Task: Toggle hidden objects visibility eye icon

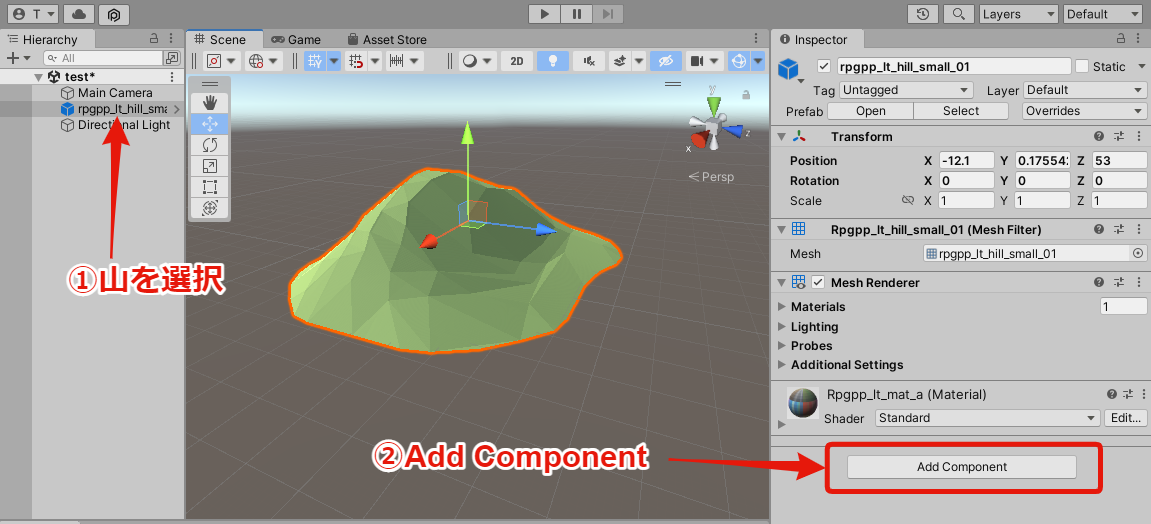Action: click(x=666, y=62)
